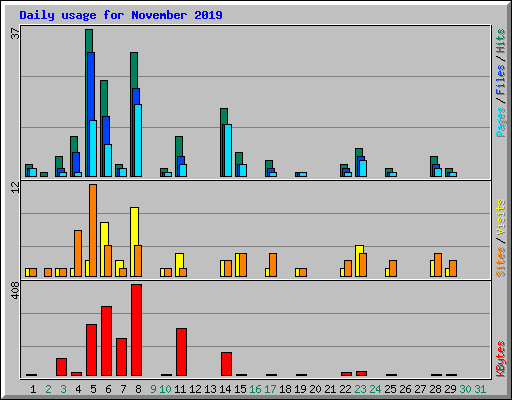Select the red KBytes bar for day 3
512x400 pixels.
(61, 367)
